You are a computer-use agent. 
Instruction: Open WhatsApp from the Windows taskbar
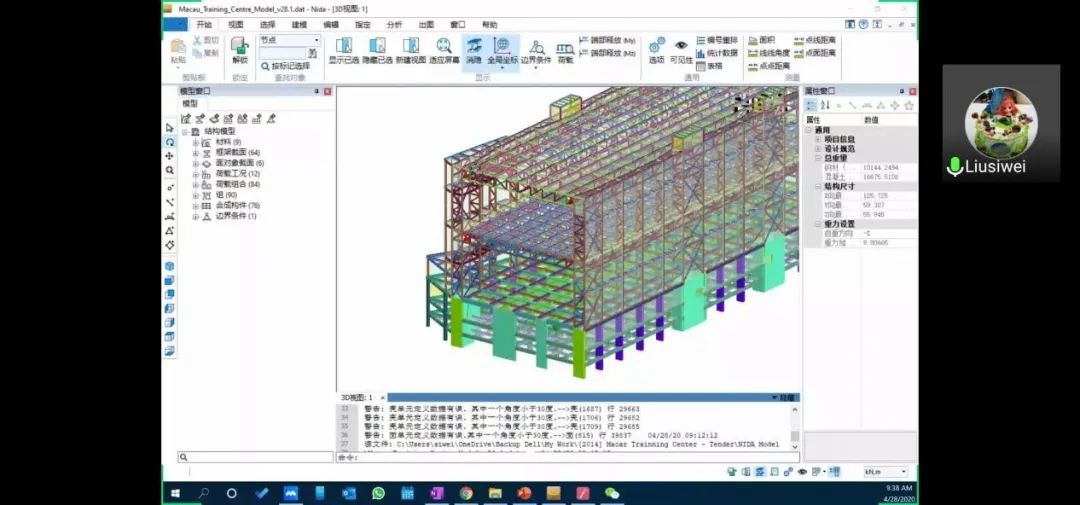coord(378,493)
